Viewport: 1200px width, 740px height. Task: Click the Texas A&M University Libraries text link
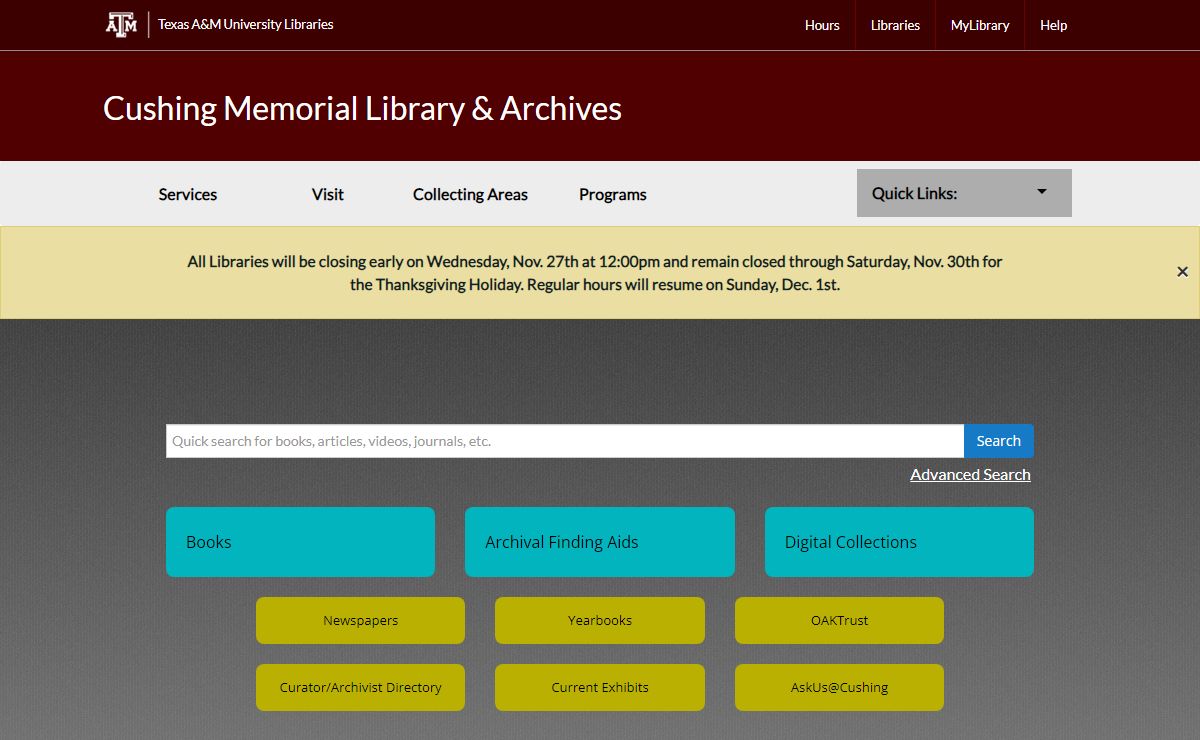click(x=246, y=24)
